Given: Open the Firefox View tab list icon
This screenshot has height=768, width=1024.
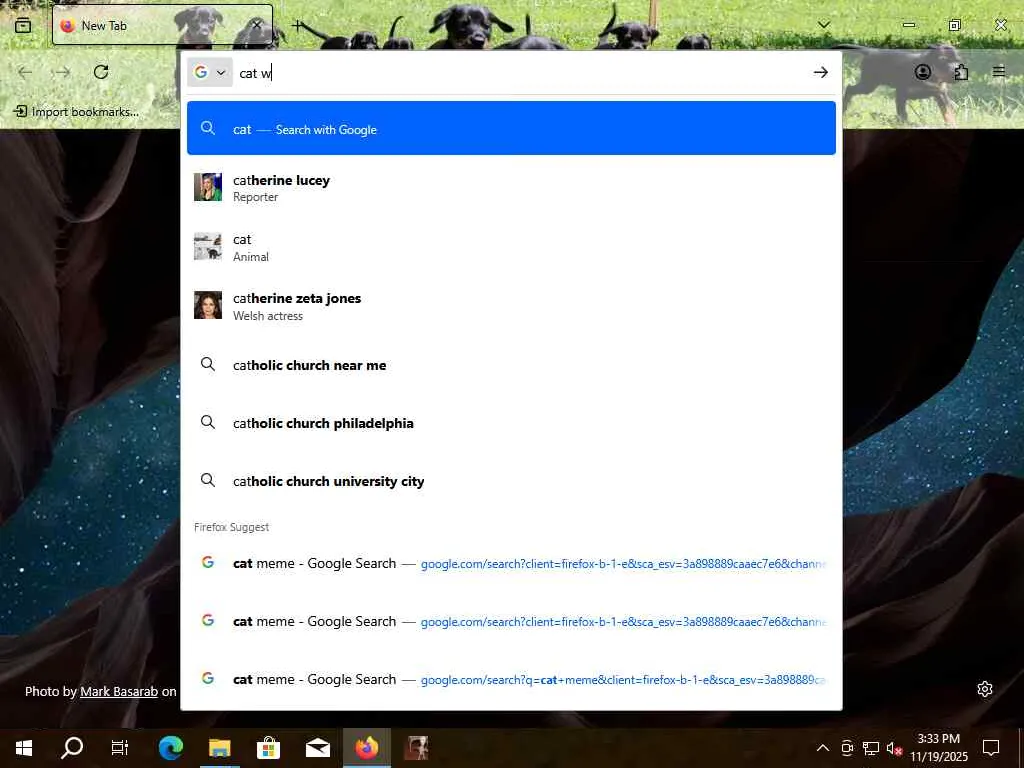Looking at the screenshot, I should [x=23, y=25].
